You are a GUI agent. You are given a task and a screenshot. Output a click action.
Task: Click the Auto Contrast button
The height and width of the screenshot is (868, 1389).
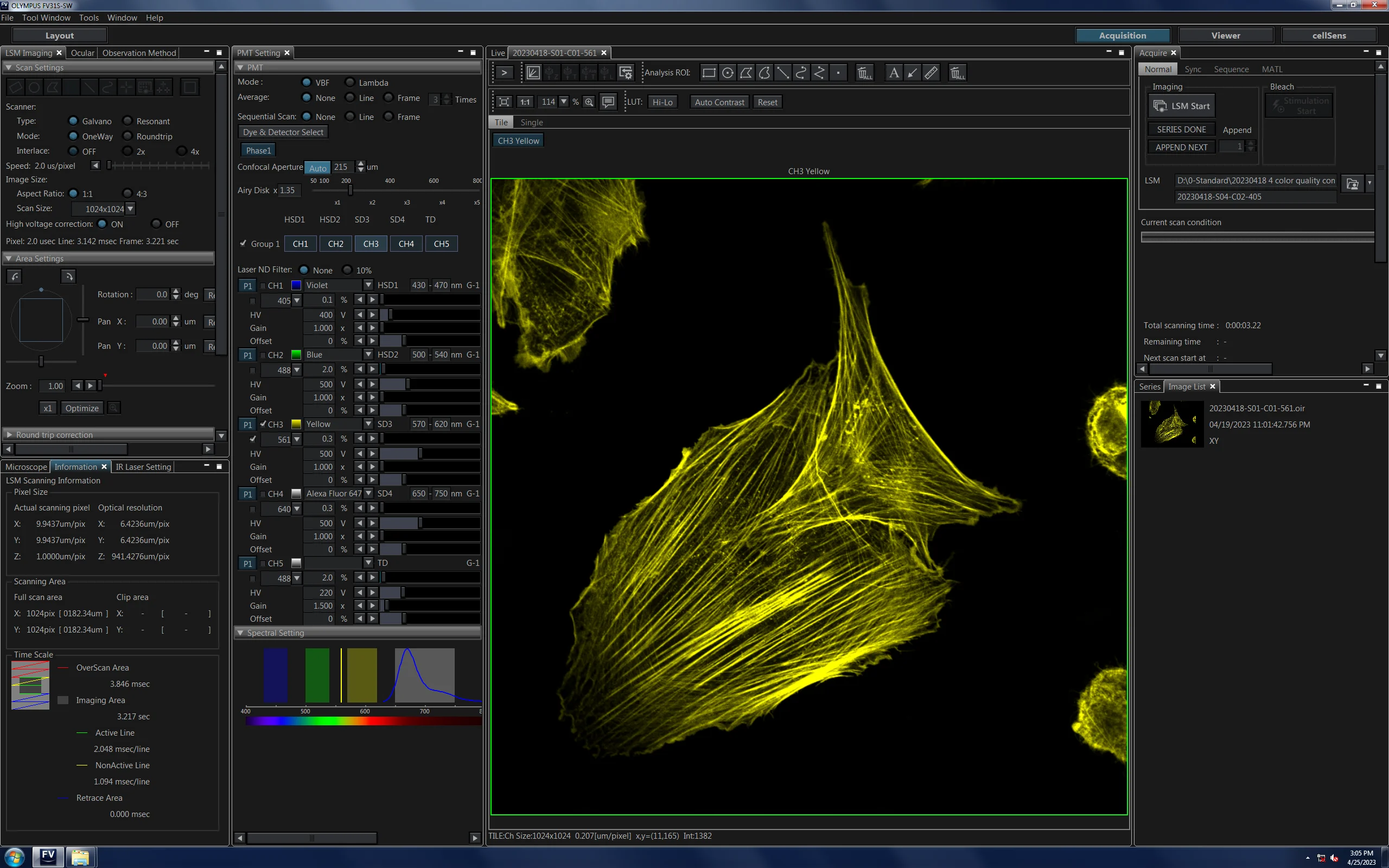tap(719, 102)
